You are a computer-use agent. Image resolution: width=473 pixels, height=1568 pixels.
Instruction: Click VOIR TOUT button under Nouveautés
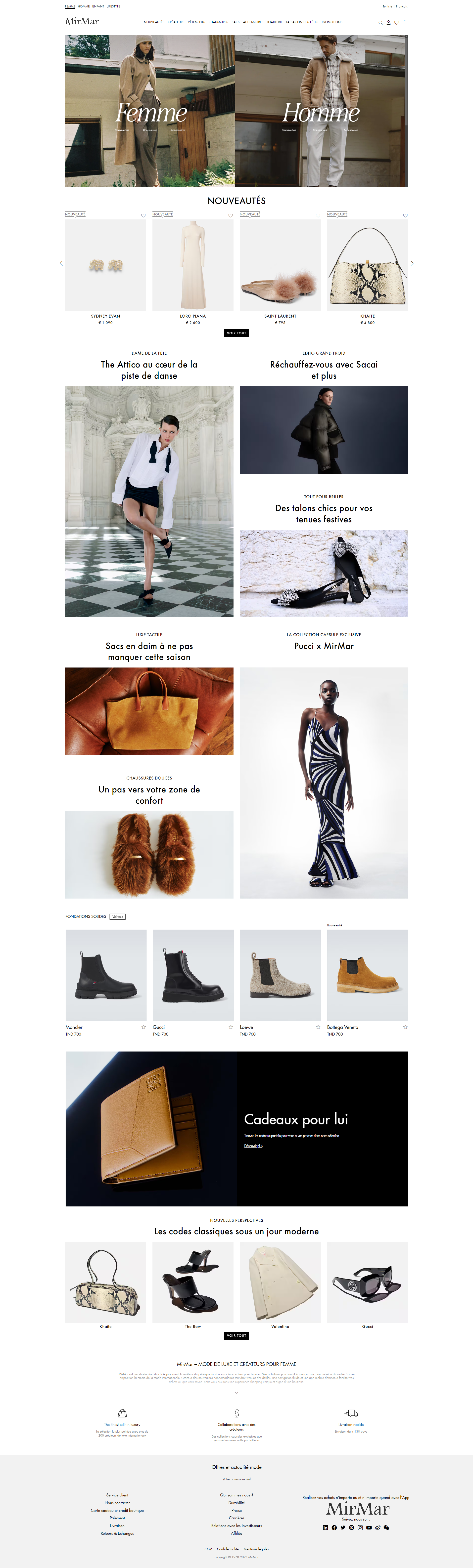tap(236, 333)
